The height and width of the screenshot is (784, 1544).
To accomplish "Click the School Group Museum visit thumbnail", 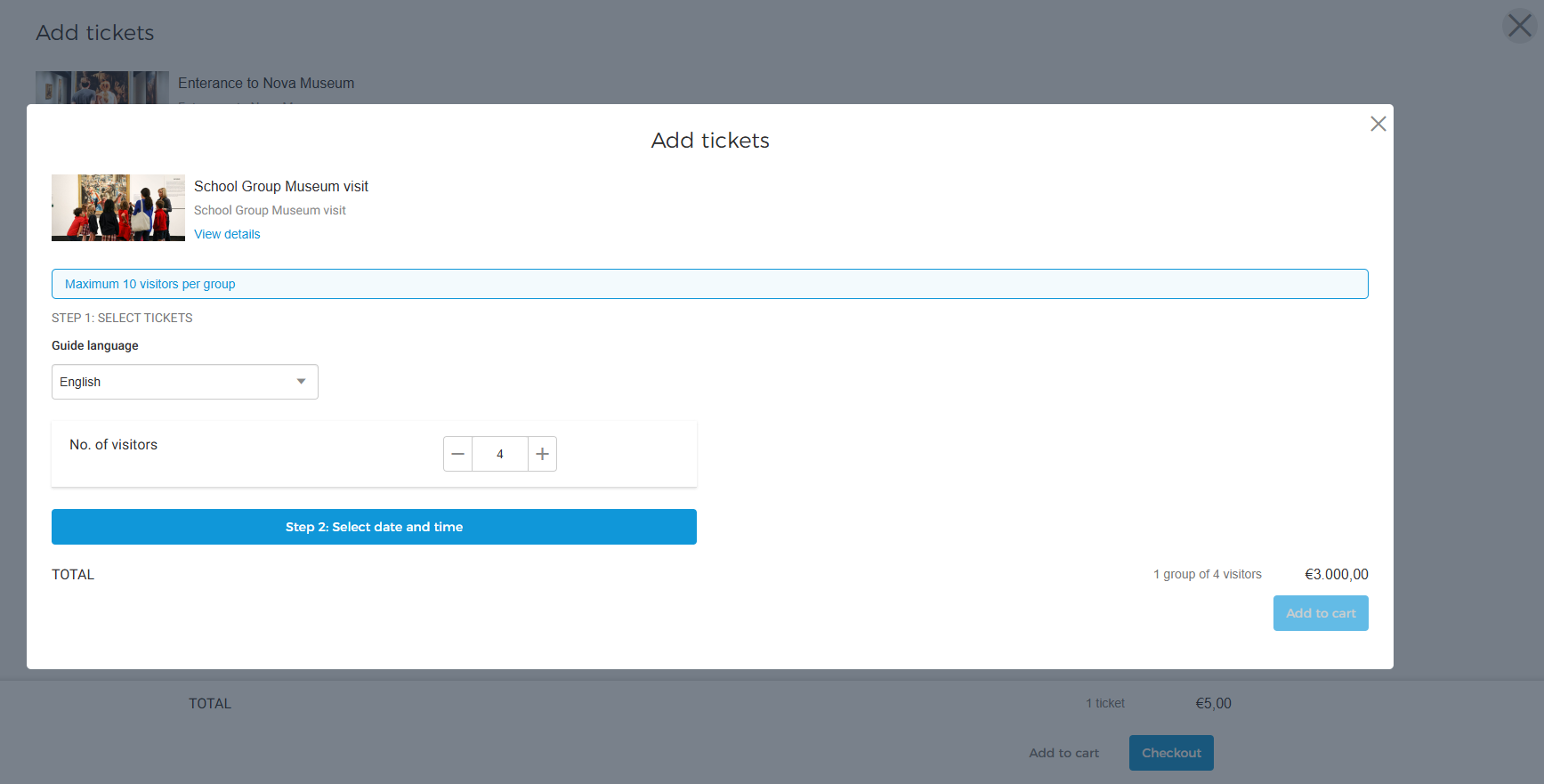I will [x=118, y=207].
